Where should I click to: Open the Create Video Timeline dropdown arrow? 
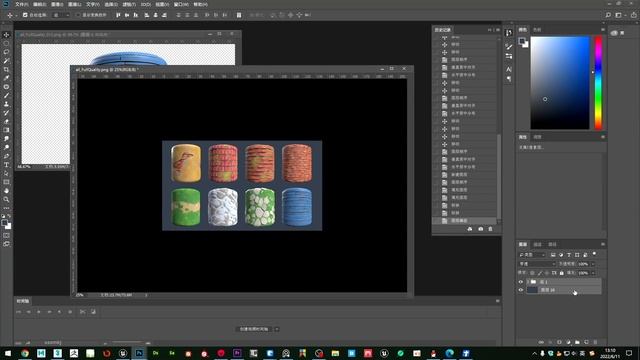[x=277, y=329]
